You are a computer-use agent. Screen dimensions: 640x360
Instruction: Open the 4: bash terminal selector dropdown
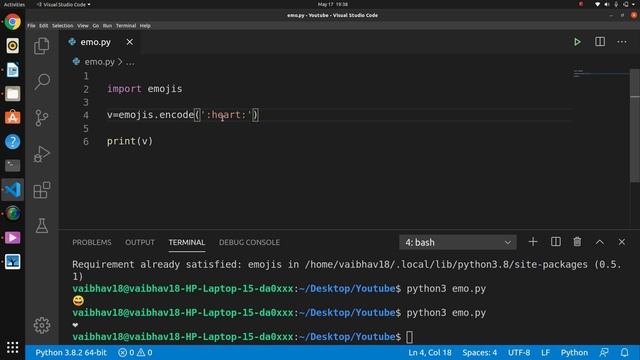coord(458,242)
